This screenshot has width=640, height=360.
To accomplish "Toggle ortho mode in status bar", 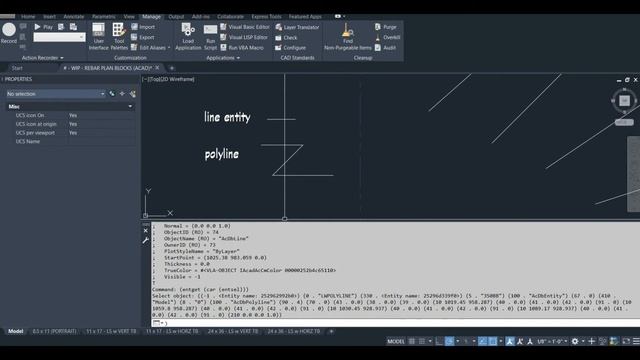I will [439, 341].
